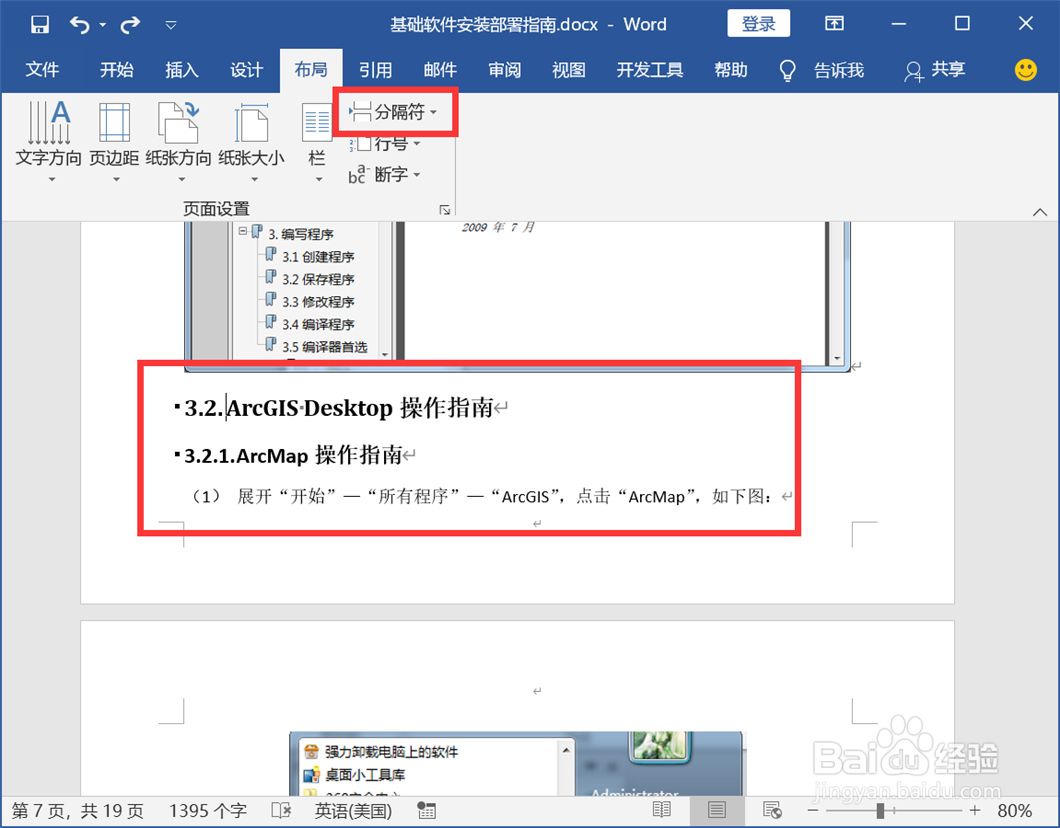
Task: Open the 开发工具 tab
Action: coord(650,70)
